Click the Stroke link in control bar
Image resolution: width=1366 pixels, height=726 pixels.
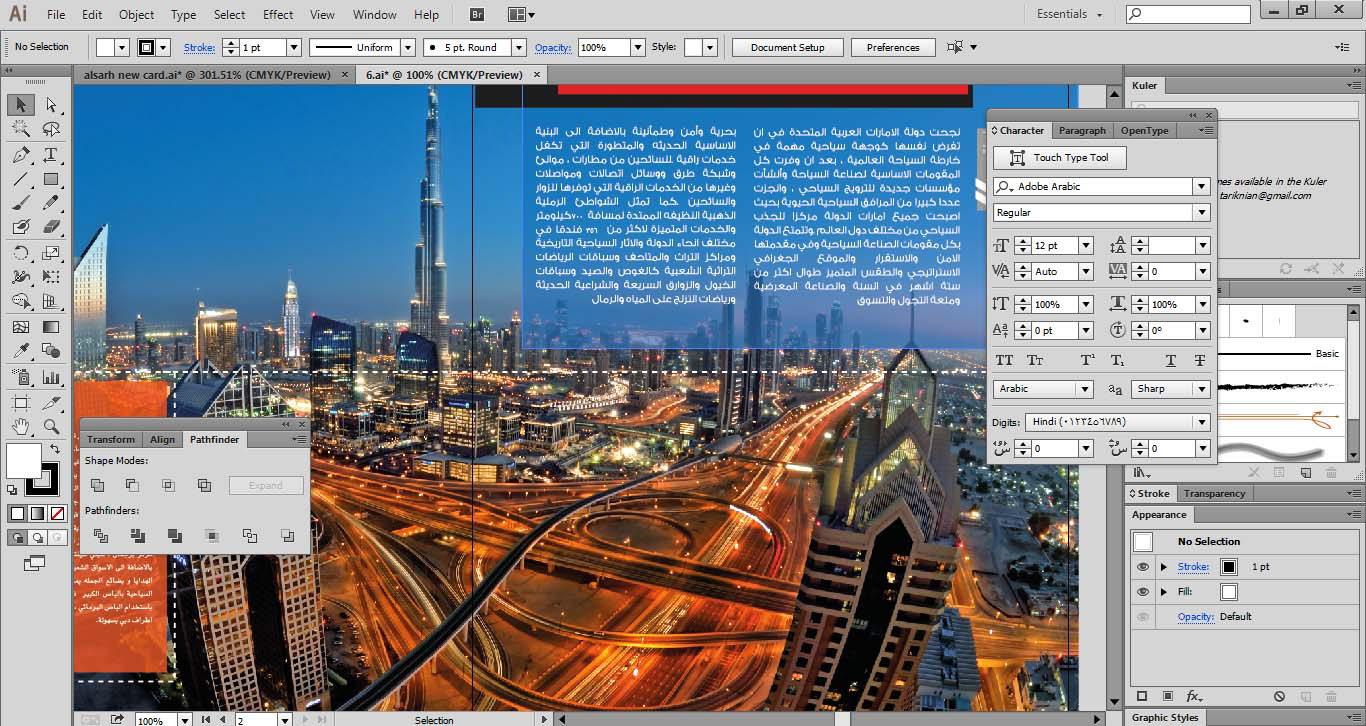tap(199, 47)
